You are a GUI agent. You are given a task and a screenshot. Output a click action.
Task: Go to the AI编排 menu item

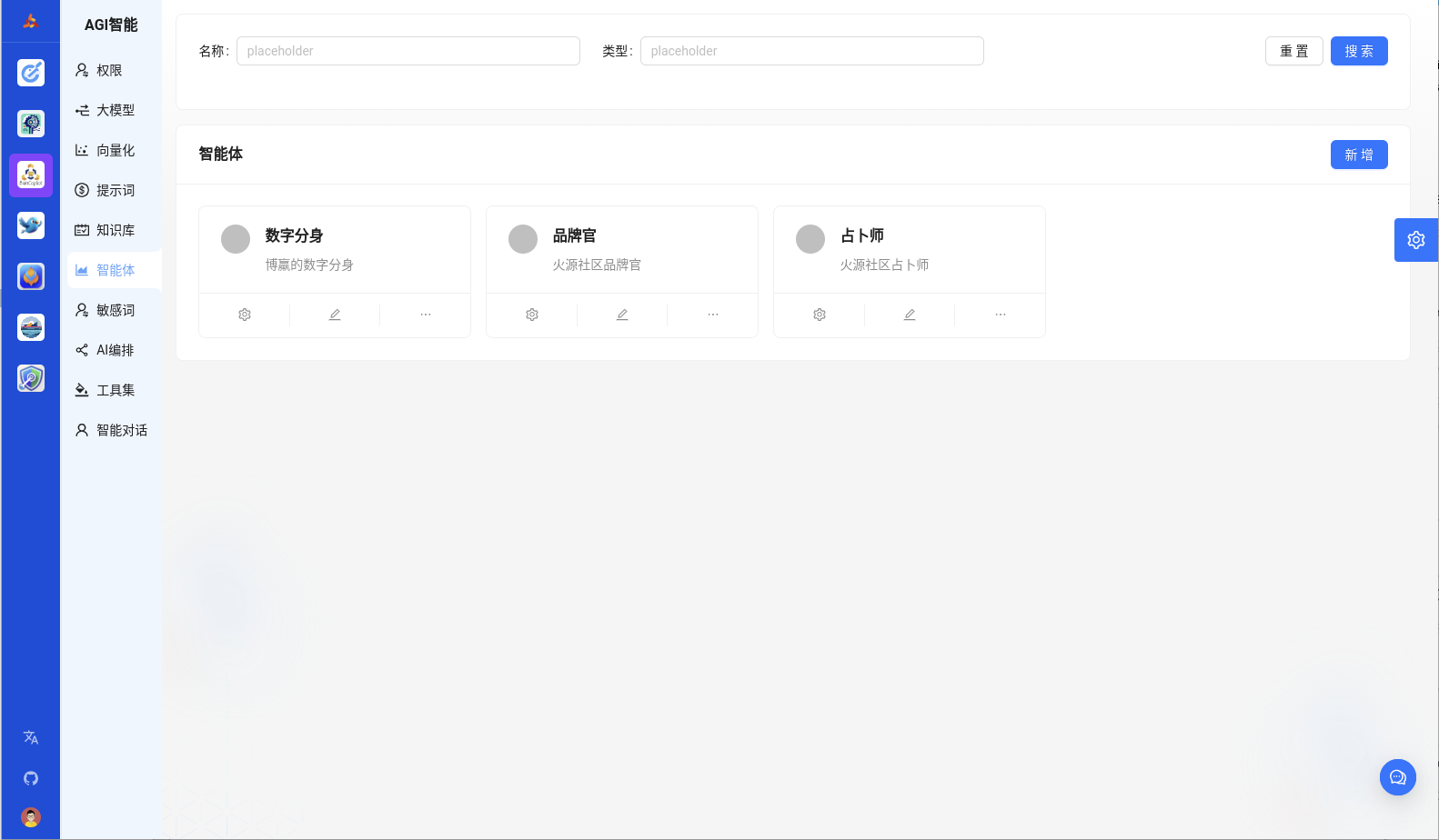click(115, 350)
